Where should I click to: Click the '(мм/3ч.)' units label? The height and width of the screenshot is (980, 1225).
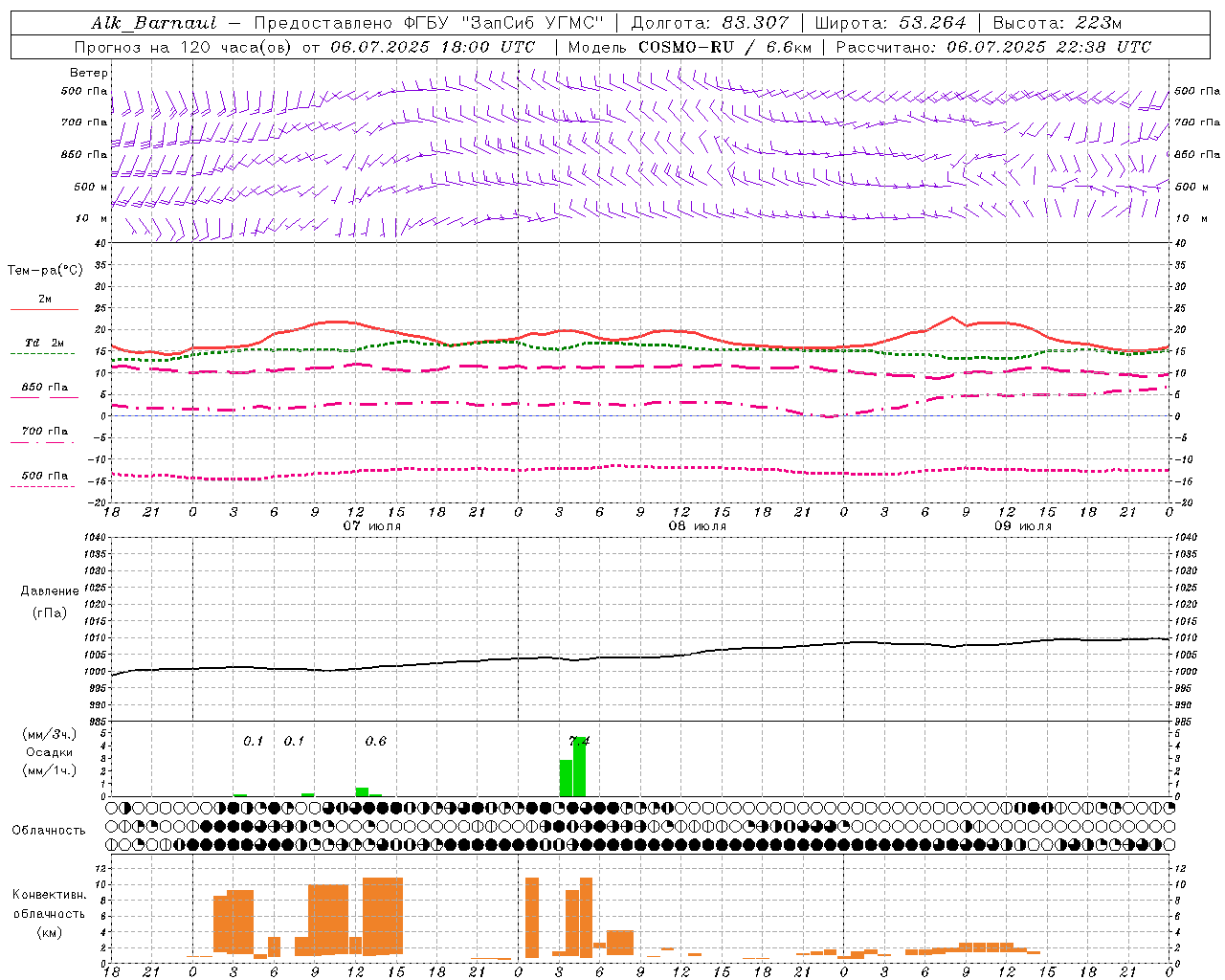tap(49, 735)
